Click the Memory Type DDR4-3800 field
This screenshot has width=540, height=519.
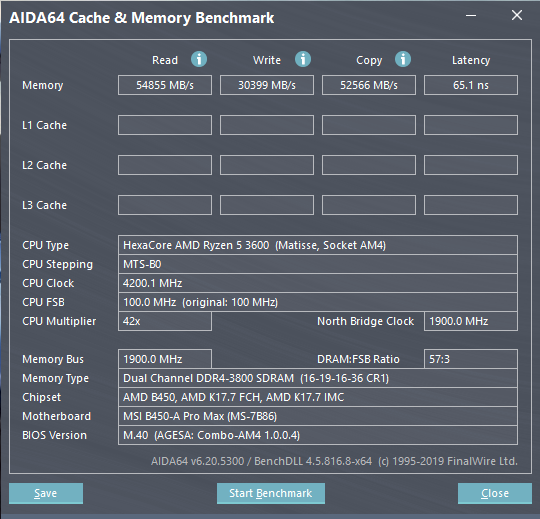pyautogui.click(x=318, y=378)
